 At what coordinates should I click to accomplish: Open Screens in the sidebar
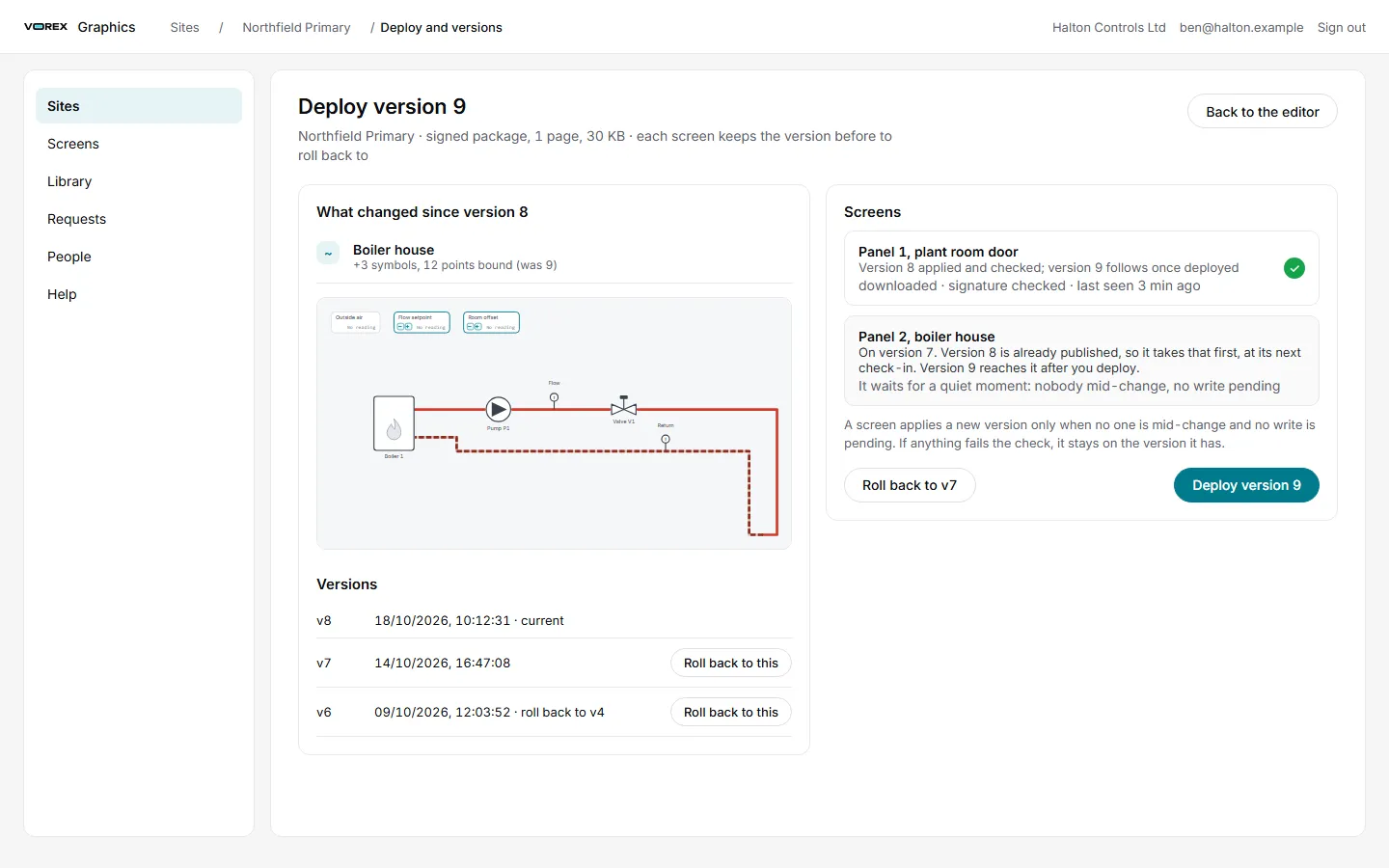point(139,144)
